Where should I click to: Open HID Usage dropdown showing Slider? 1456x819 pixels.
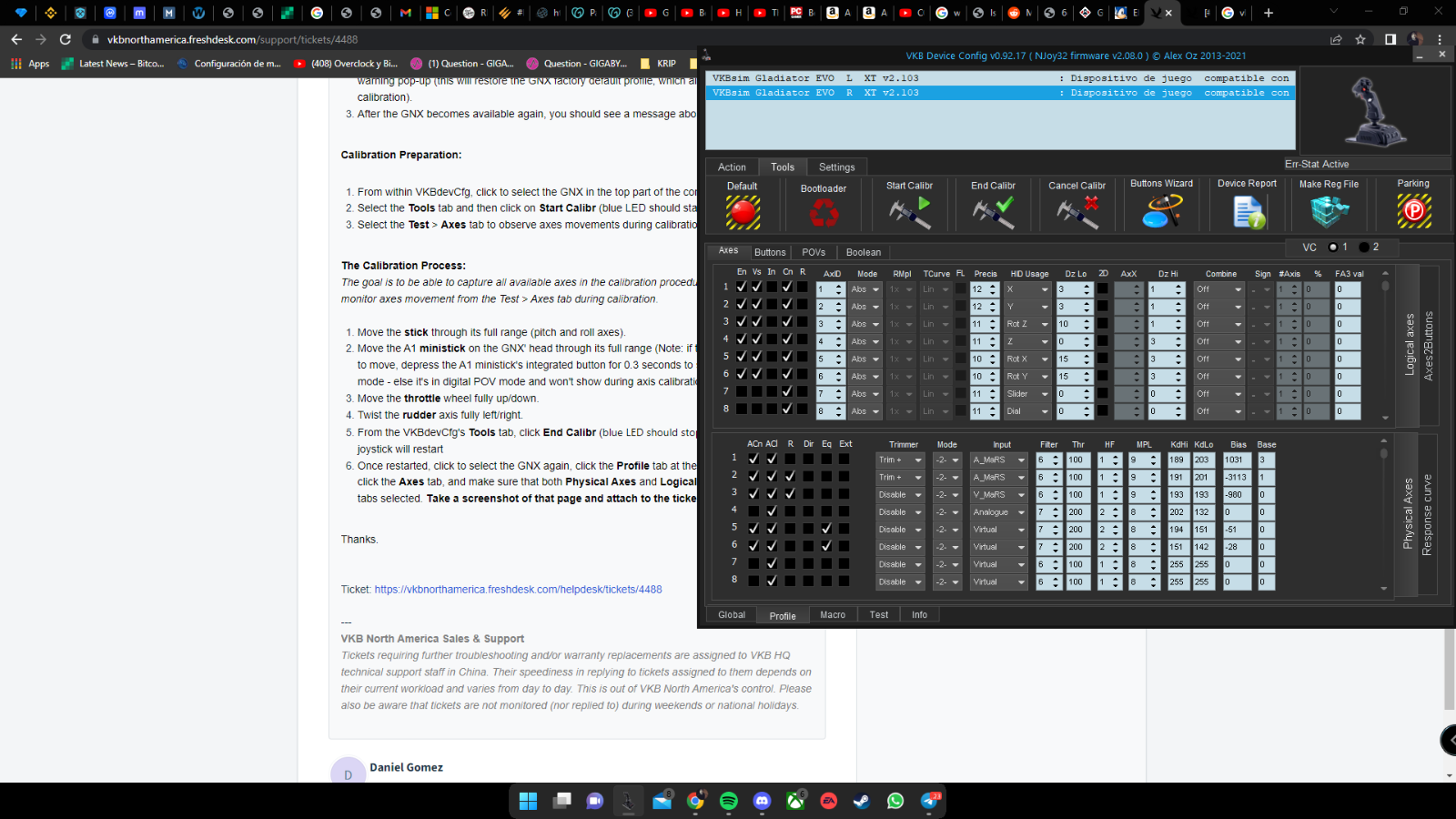[1027, 394]
